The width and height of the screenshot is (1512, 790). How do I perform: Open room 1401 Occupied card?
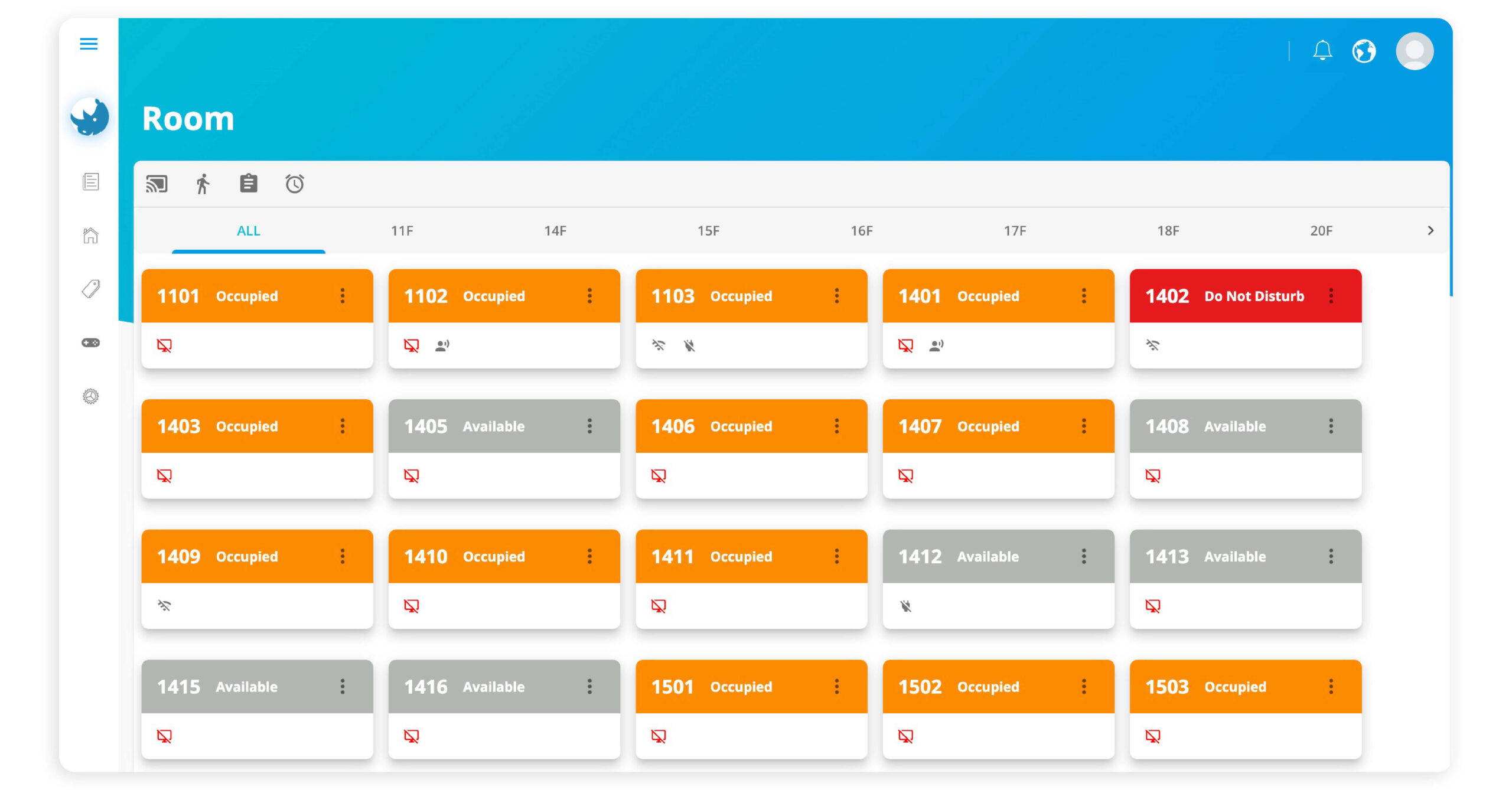click(x=998, y=319)
